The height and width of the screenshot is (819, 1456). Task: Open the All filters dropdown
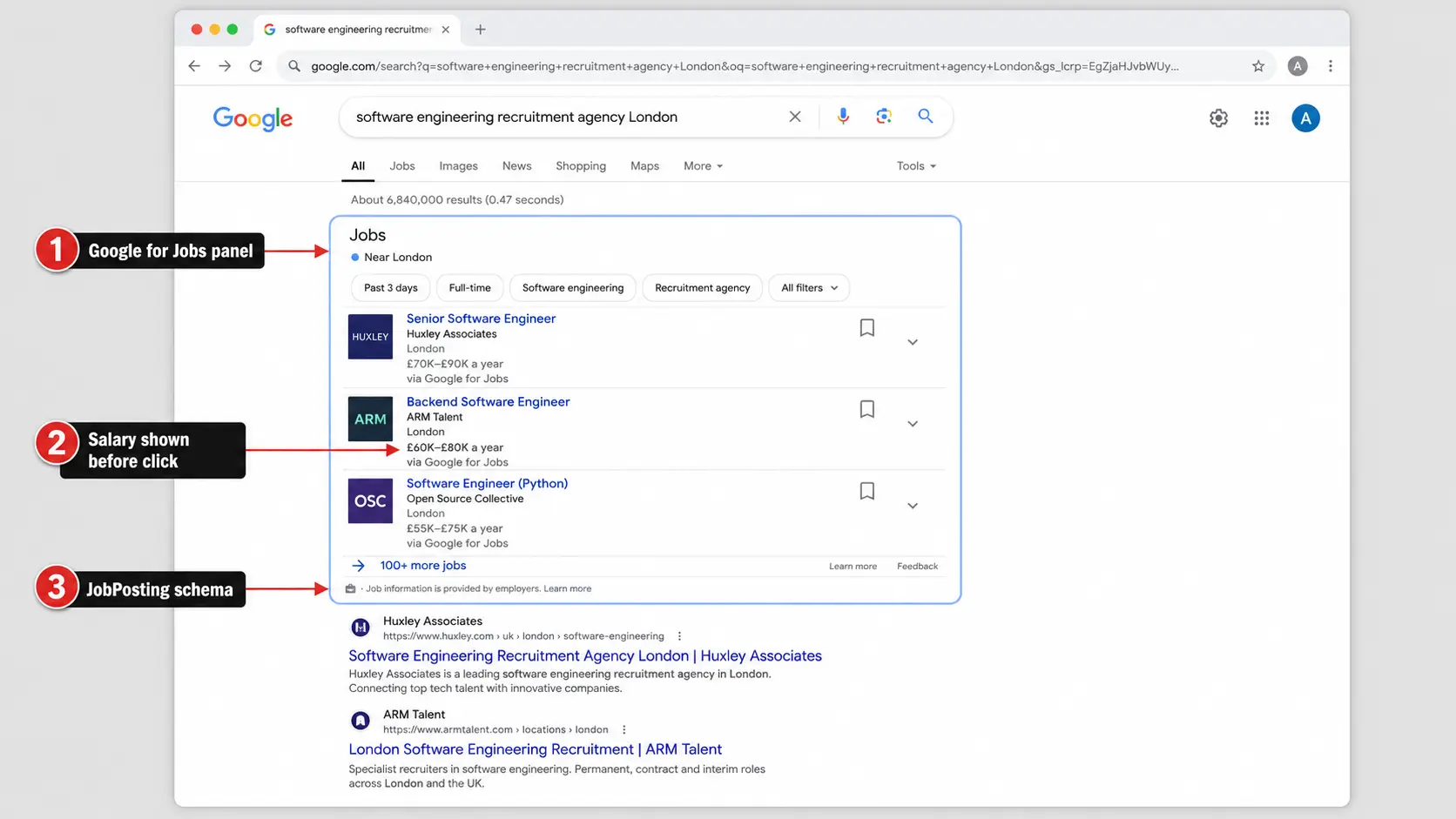(809, 288)
